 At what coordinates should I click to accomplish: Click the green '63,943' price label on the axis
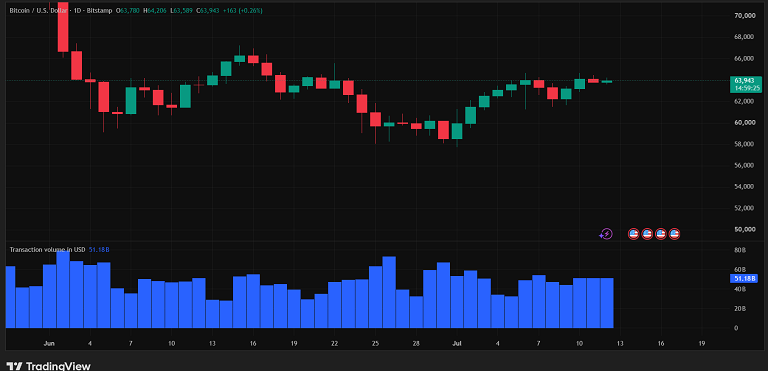pyautogui.click(x=744, y=80)
